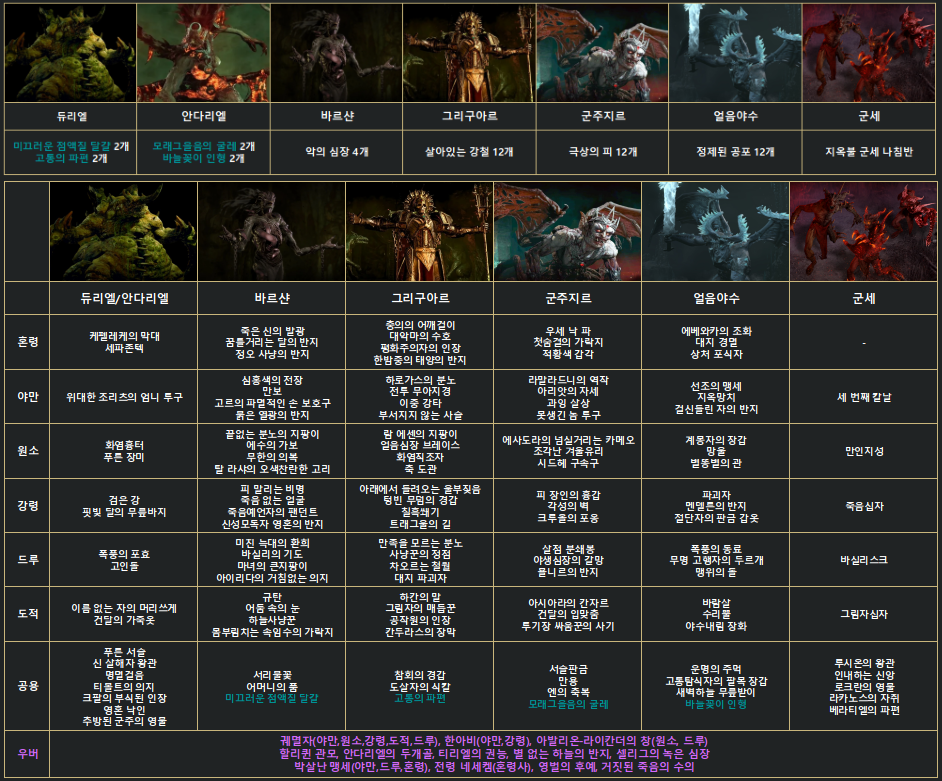Click '폭풍의 포효' in the 드루 row
Image resolution: width=942 pixels, height=781 pixels.
[x=124, y=554]
